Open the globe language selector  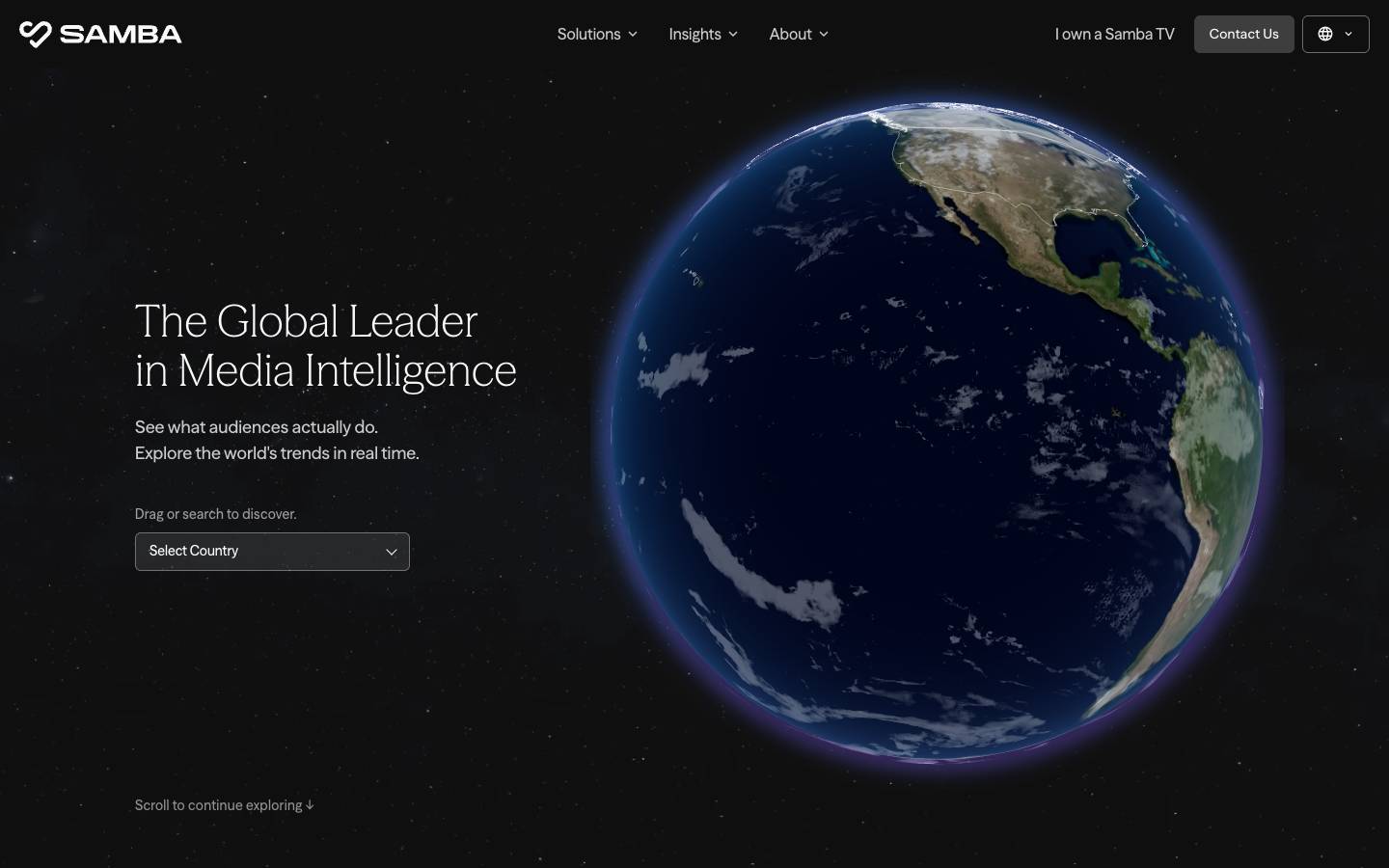pyautogui.click(x=1335, y=34)
